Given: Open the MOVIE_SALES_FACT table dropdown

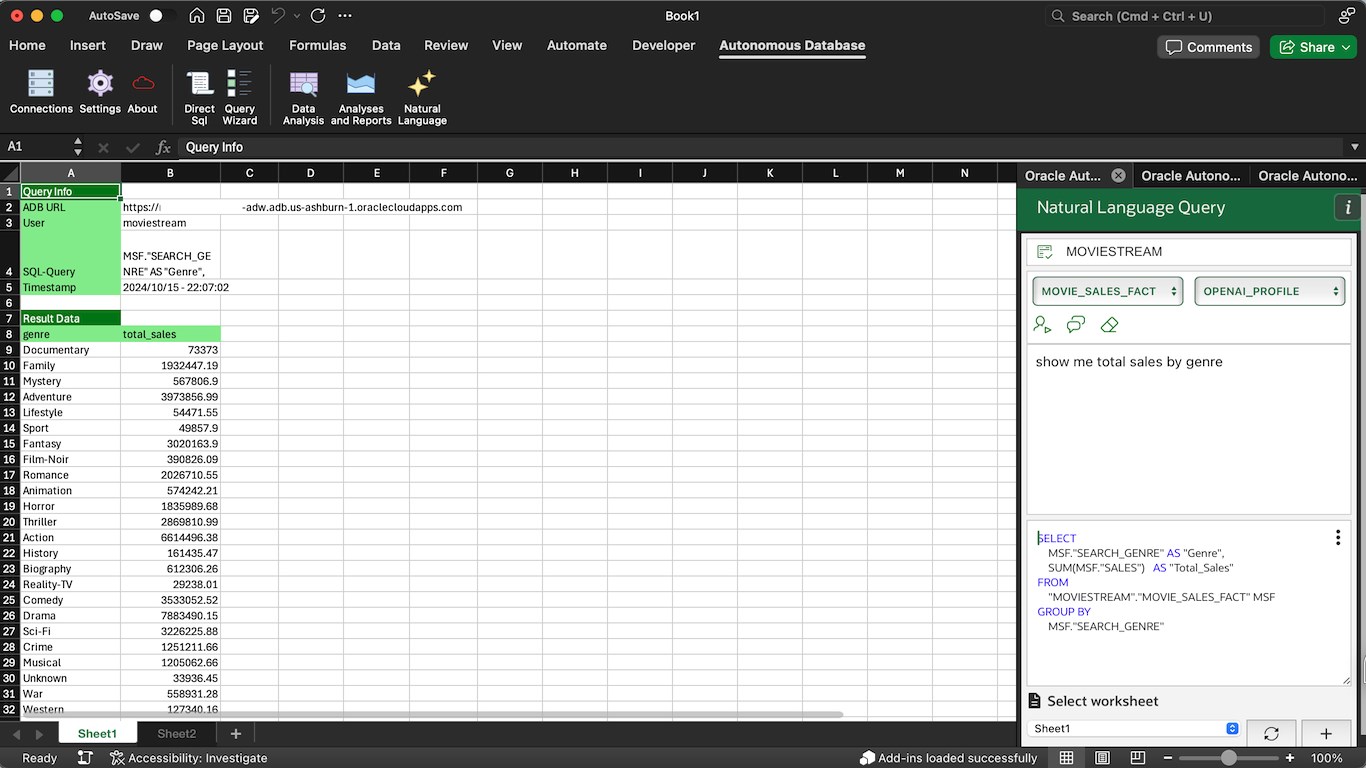Looking at the screenshot, I should [1108, 291].
